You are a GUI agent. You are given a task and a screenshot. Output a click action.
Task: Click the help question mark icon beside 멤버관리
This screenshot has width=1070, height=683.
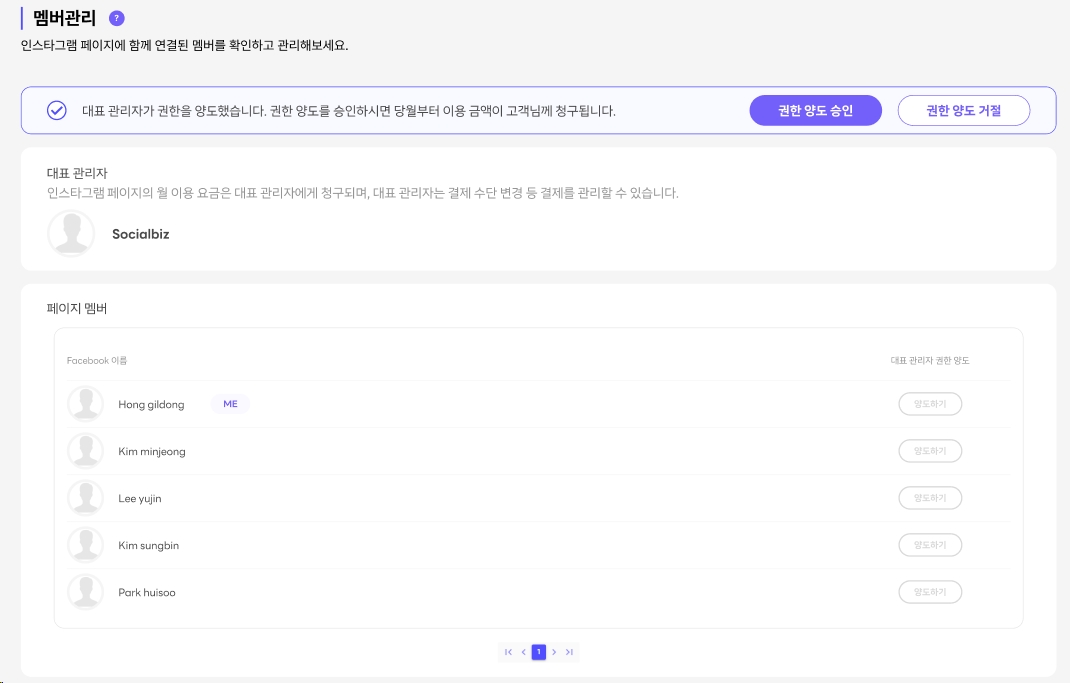pyautogui.click(x=117, y=18)
